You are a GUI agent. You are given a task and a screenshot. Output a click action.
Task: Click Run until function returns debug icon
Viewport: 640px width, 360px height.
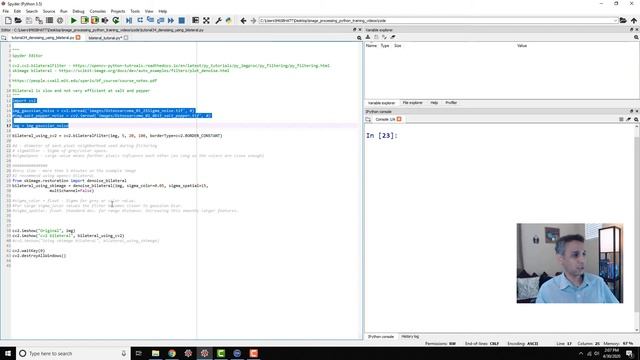160,20
